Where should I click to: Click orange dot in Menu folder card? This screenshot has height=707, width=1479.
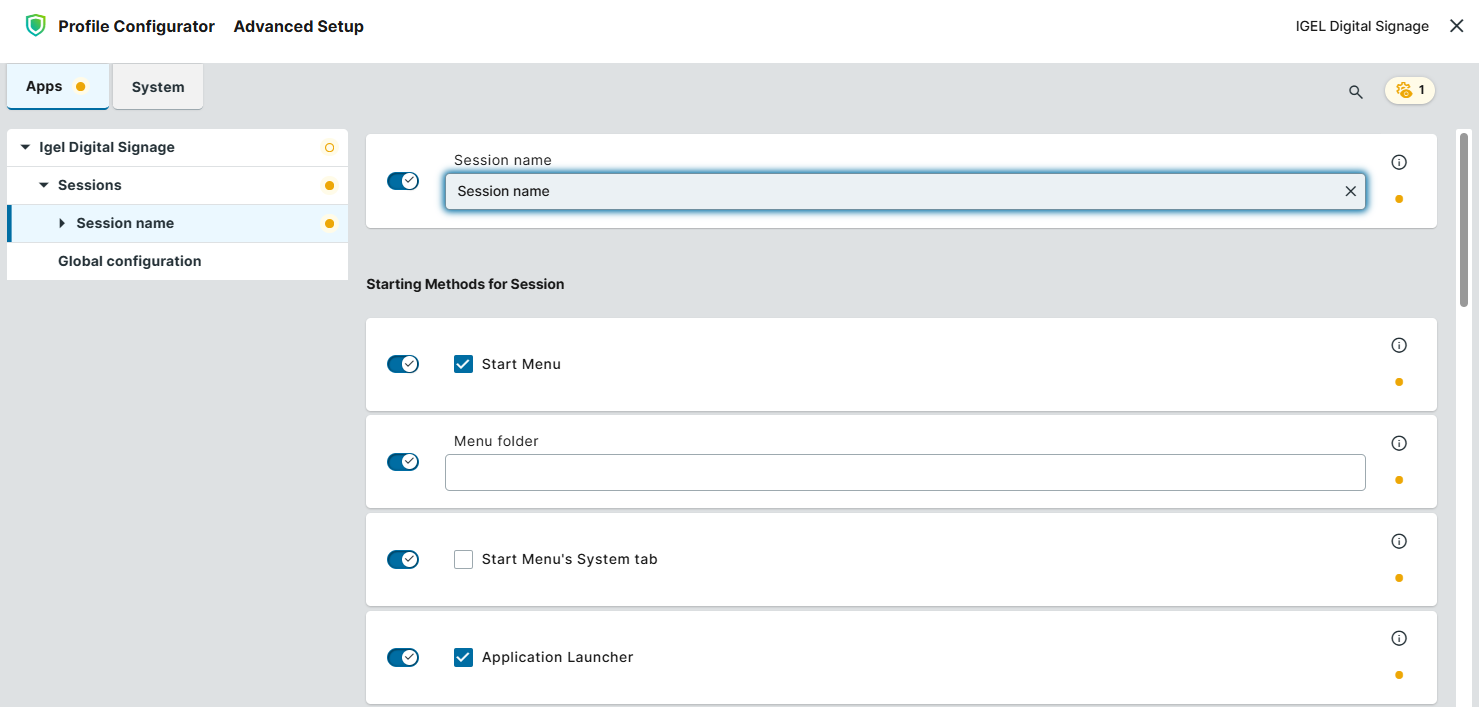point(1399,480)
